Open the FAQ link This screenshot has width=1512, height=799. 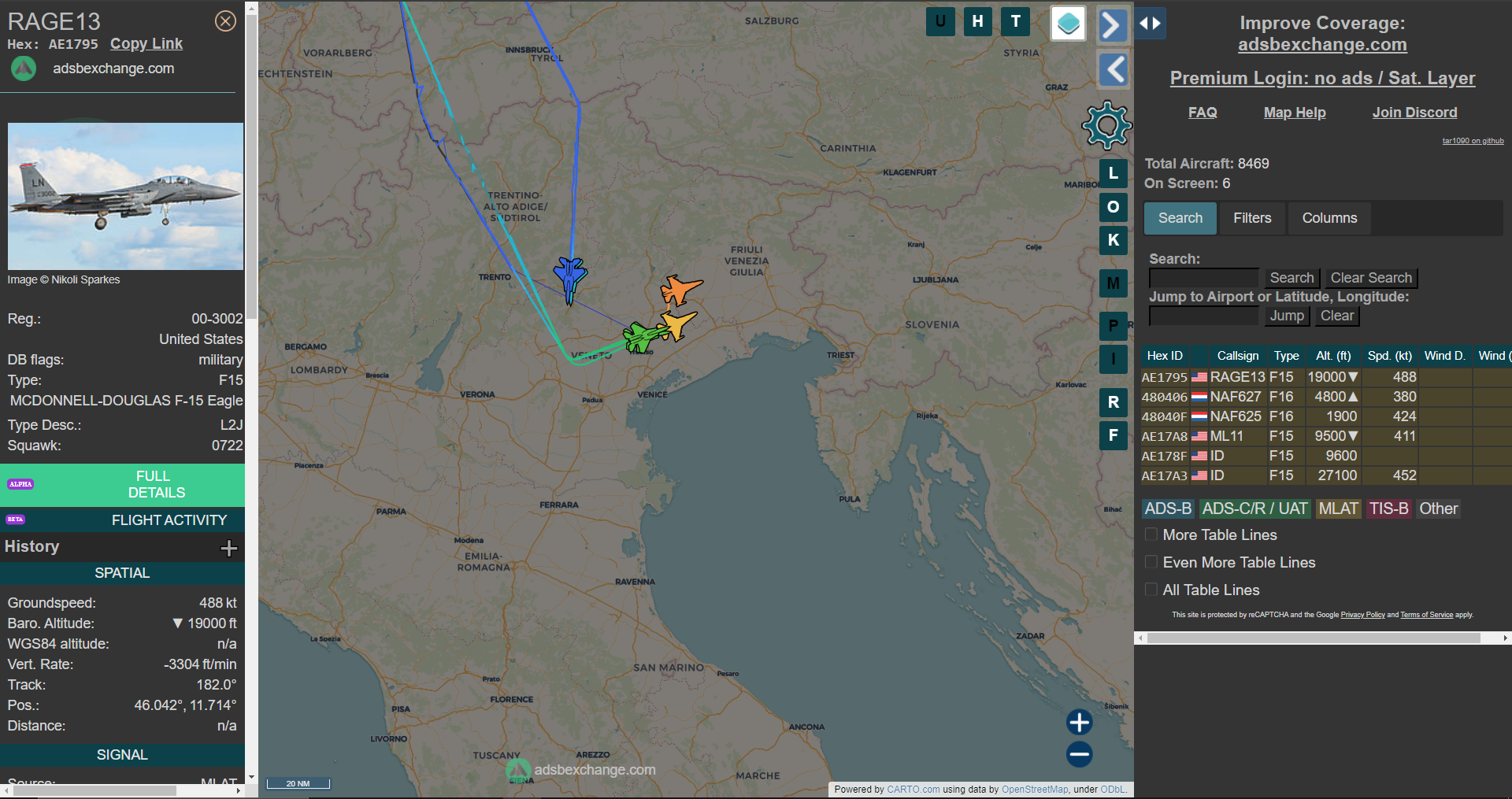[x=1203, y=113]
